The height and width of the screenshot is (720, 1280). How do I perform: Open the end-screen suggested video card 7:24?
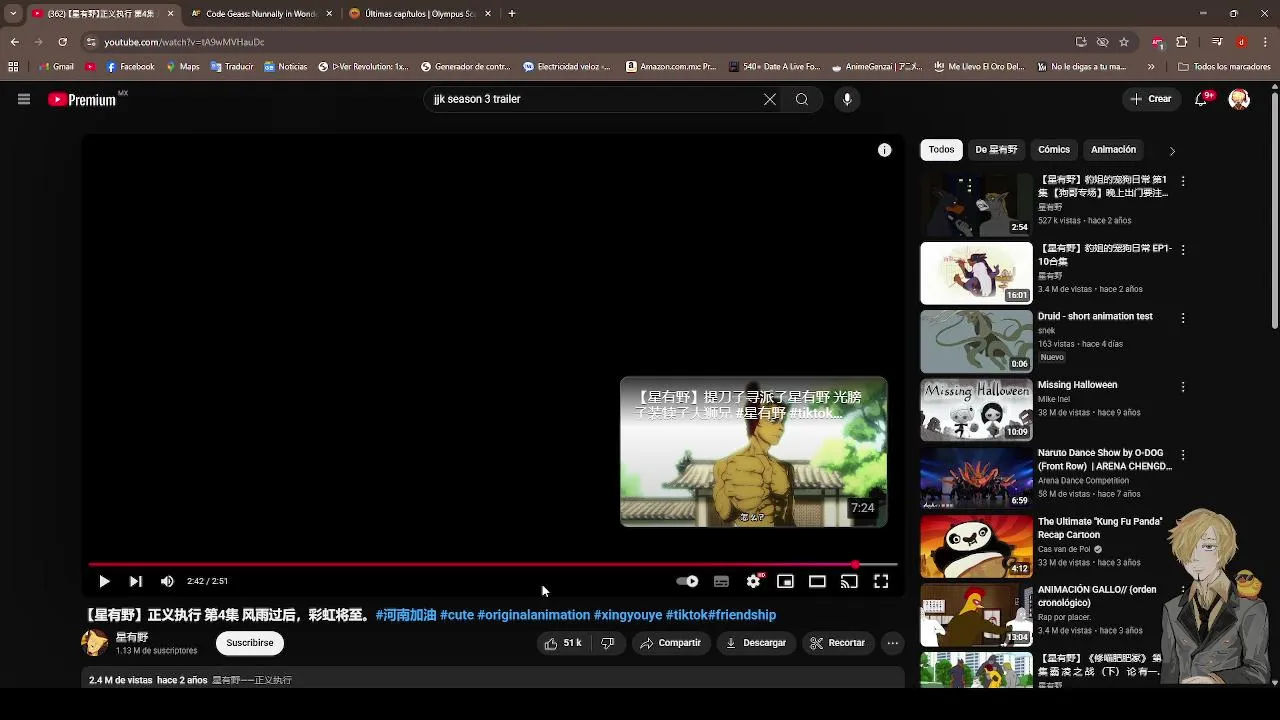click(753, 452)
